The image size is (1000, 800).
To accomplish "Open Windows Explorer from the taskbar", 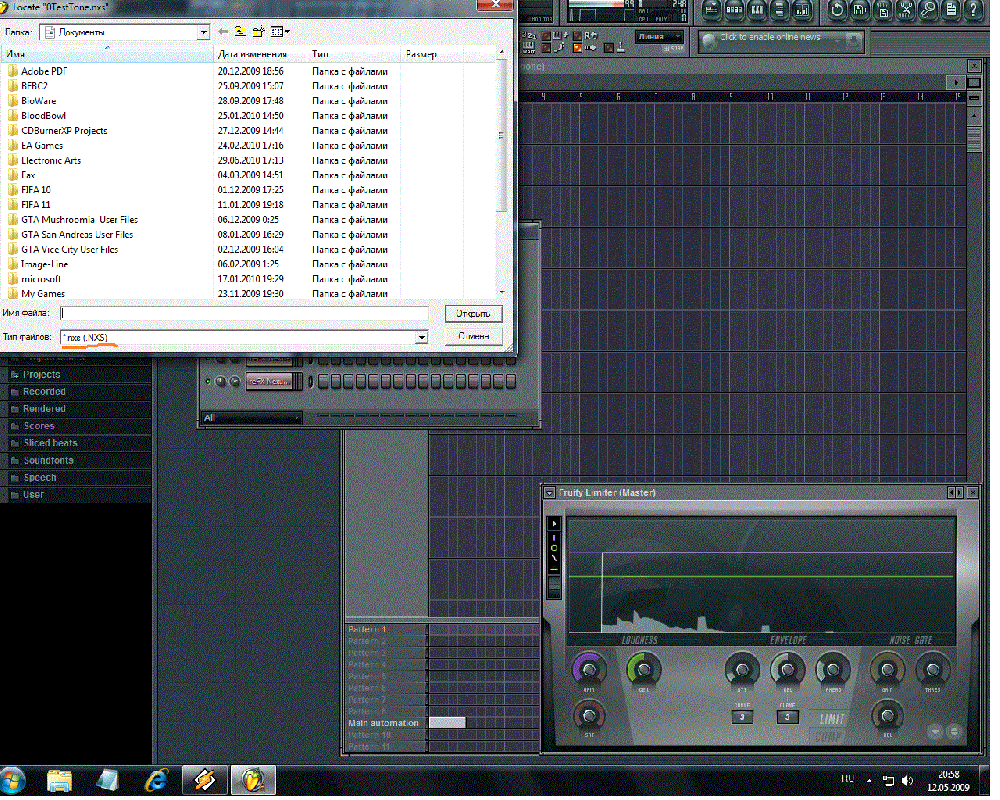I will coord(59,781).
